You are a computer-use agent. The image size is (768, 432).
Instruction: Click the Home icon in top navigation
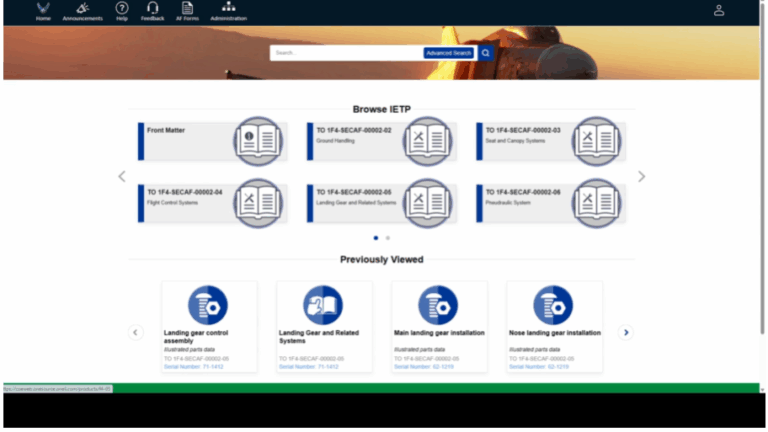tap(43, 9)
